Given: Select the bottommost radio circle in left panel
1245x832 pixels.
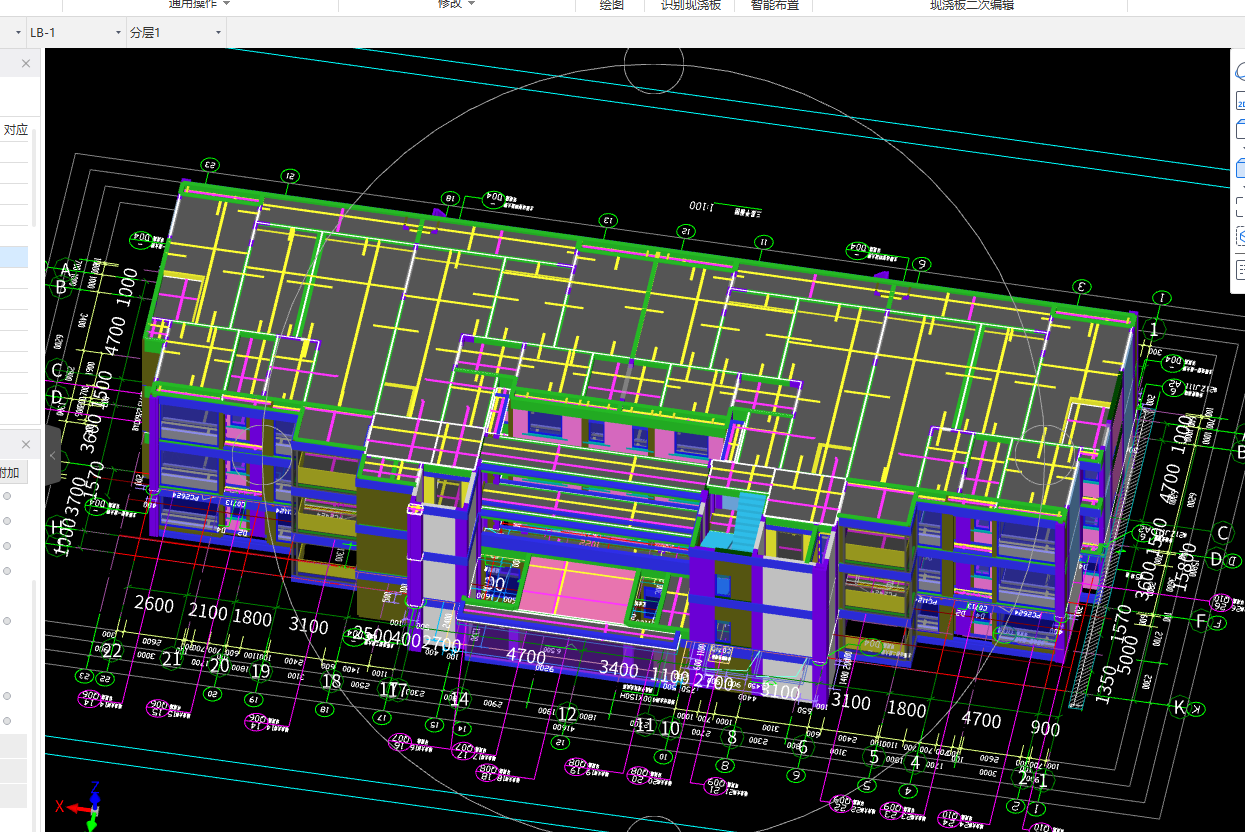Looking at the screenshot, I should pyautogui.click(x=7, y=720).
